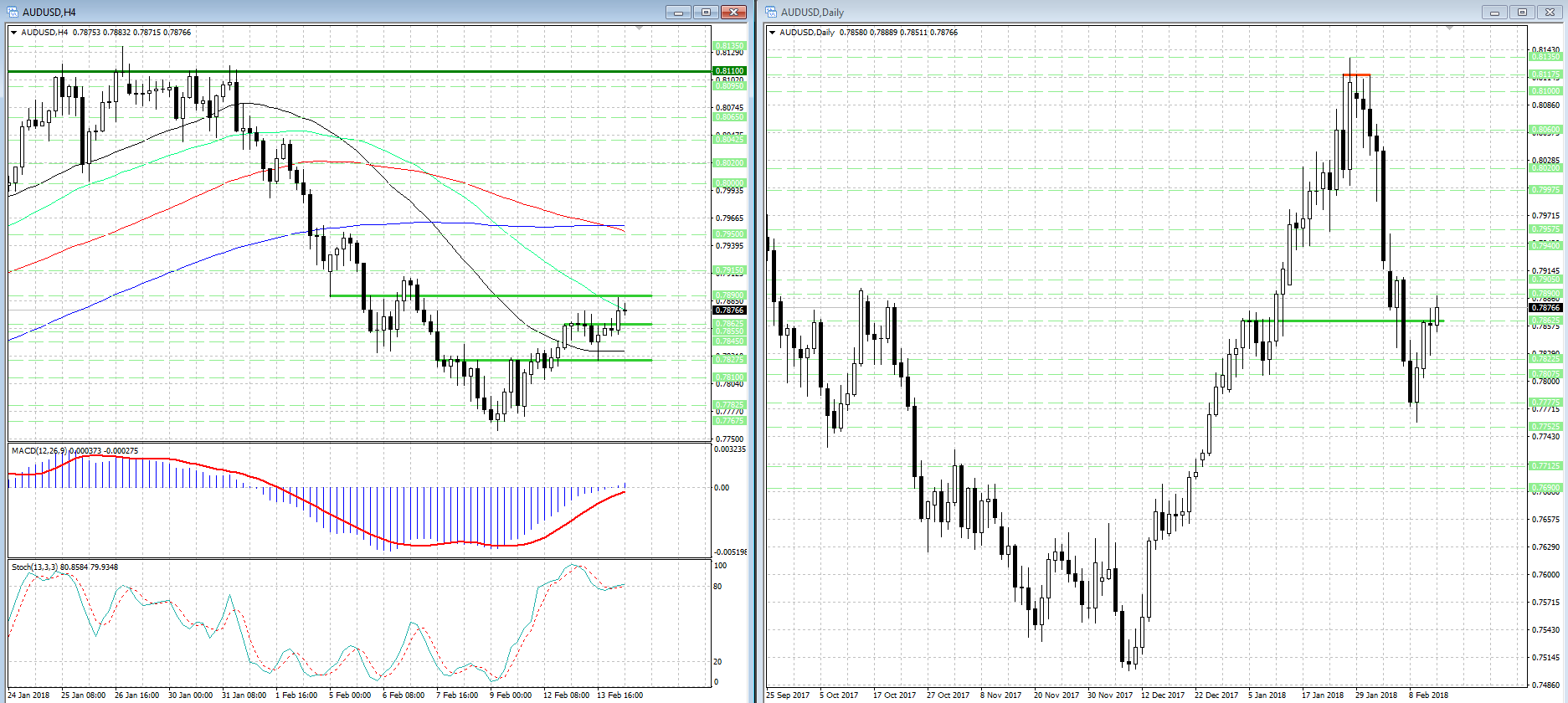Click the 0.79665 price on H4 scale
This screenshot has width=1568, height=703.
pyautogui.click(x=729, y=218)
